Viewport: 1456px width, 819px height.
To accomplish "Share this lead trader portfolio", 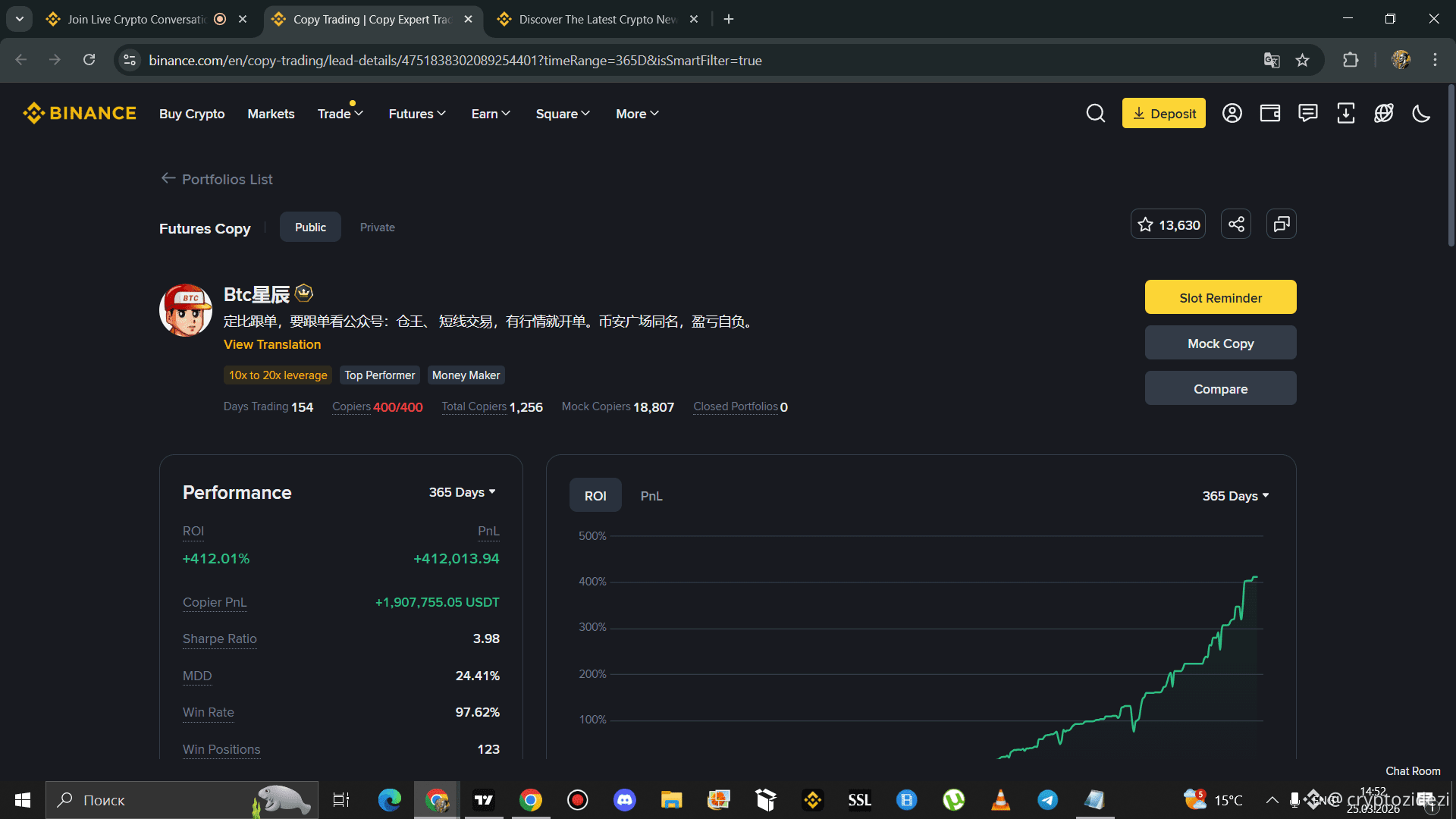I will pyautogui.click(x=1236, y=224).
